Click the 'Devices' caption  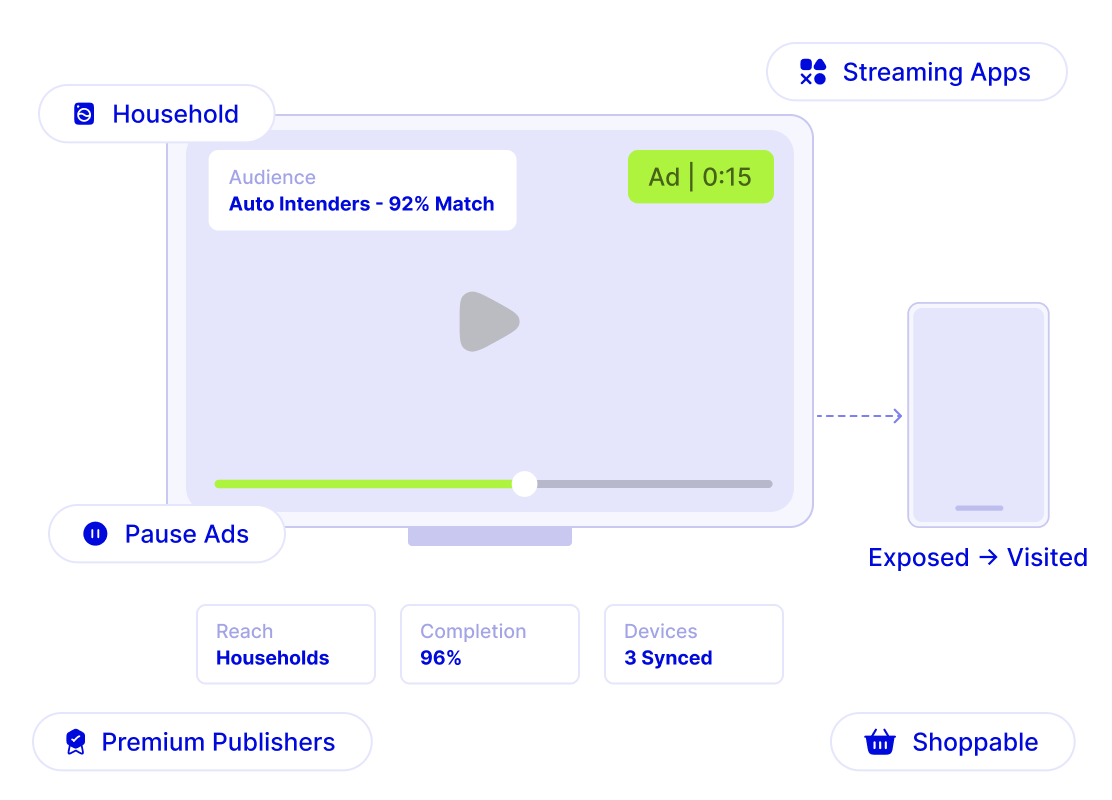pos(660,631)
